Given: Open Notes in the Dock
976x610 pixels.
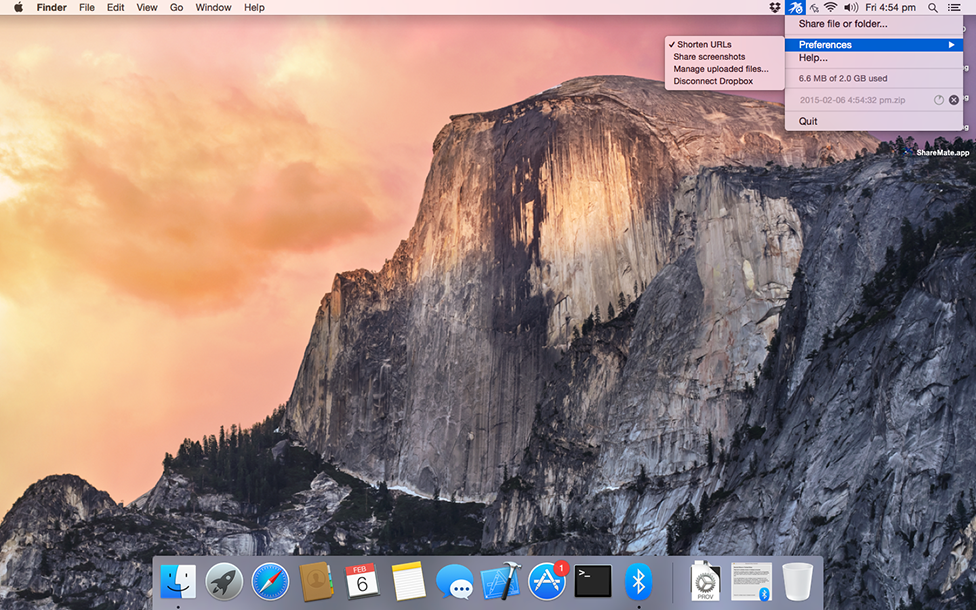Looking at the screenshot, I should (x=408, y=581).
